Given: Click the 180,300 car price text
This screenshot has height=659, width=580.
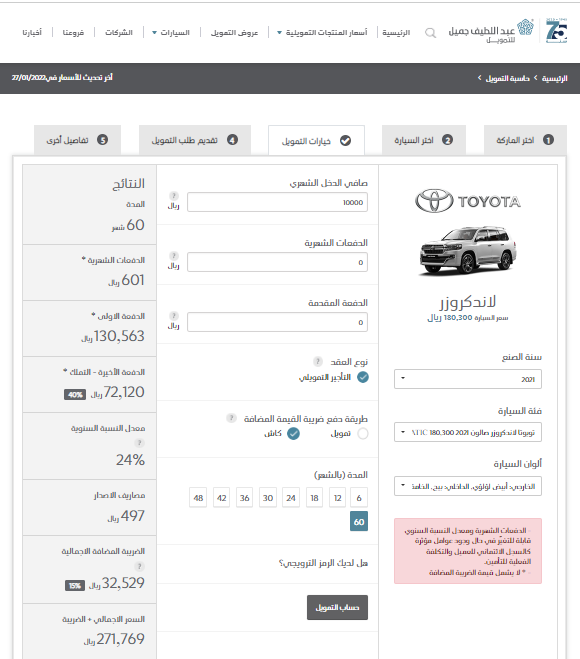Looking at the screenshot, I should (468, 318).
